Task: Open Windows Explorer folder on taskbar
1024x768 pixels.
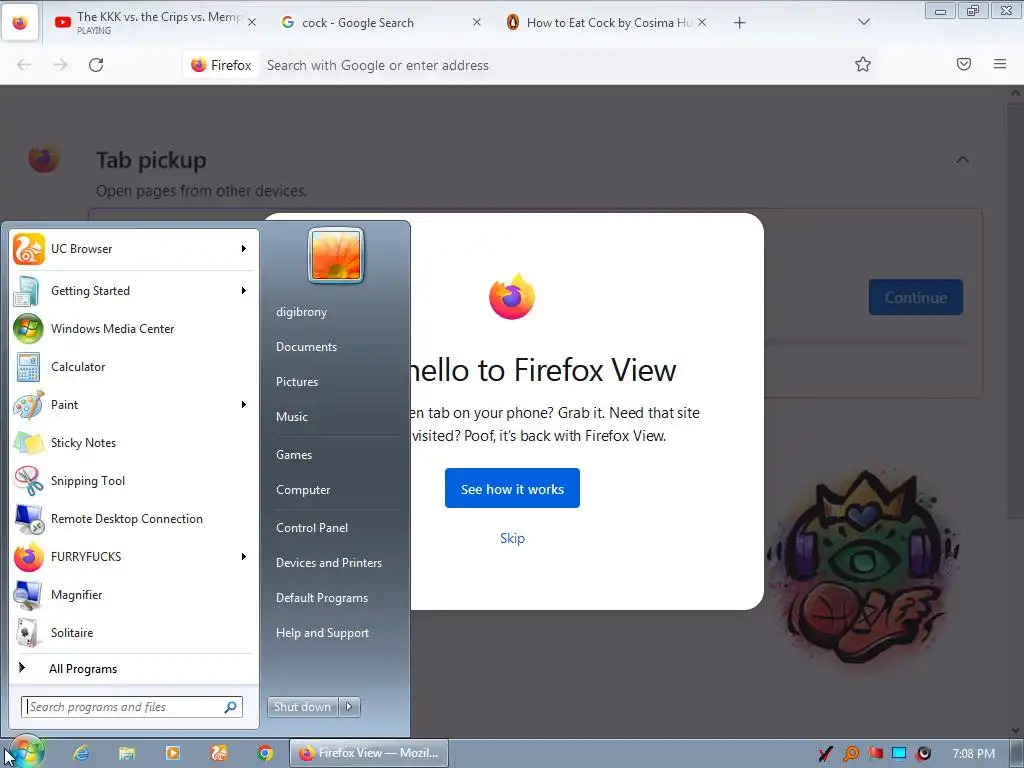Action: (127, 753)
